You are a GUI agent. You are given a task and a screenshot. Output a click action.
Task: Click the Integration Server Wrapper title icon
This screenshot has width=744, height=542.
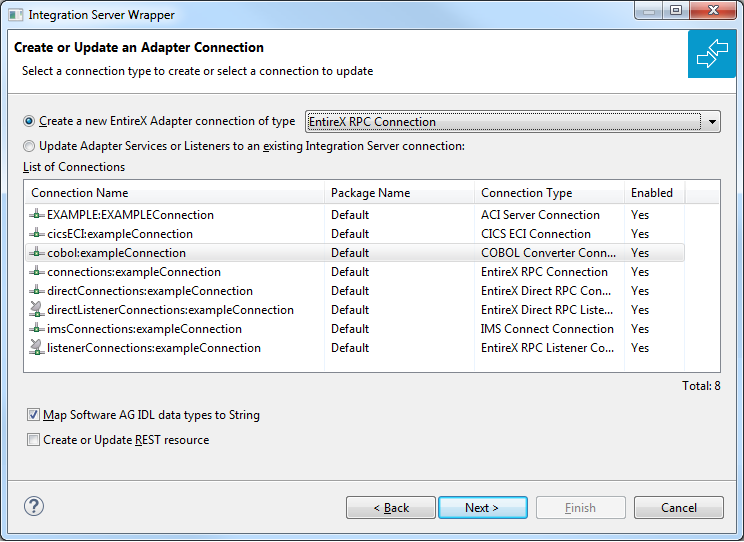(x=15, y=15)
